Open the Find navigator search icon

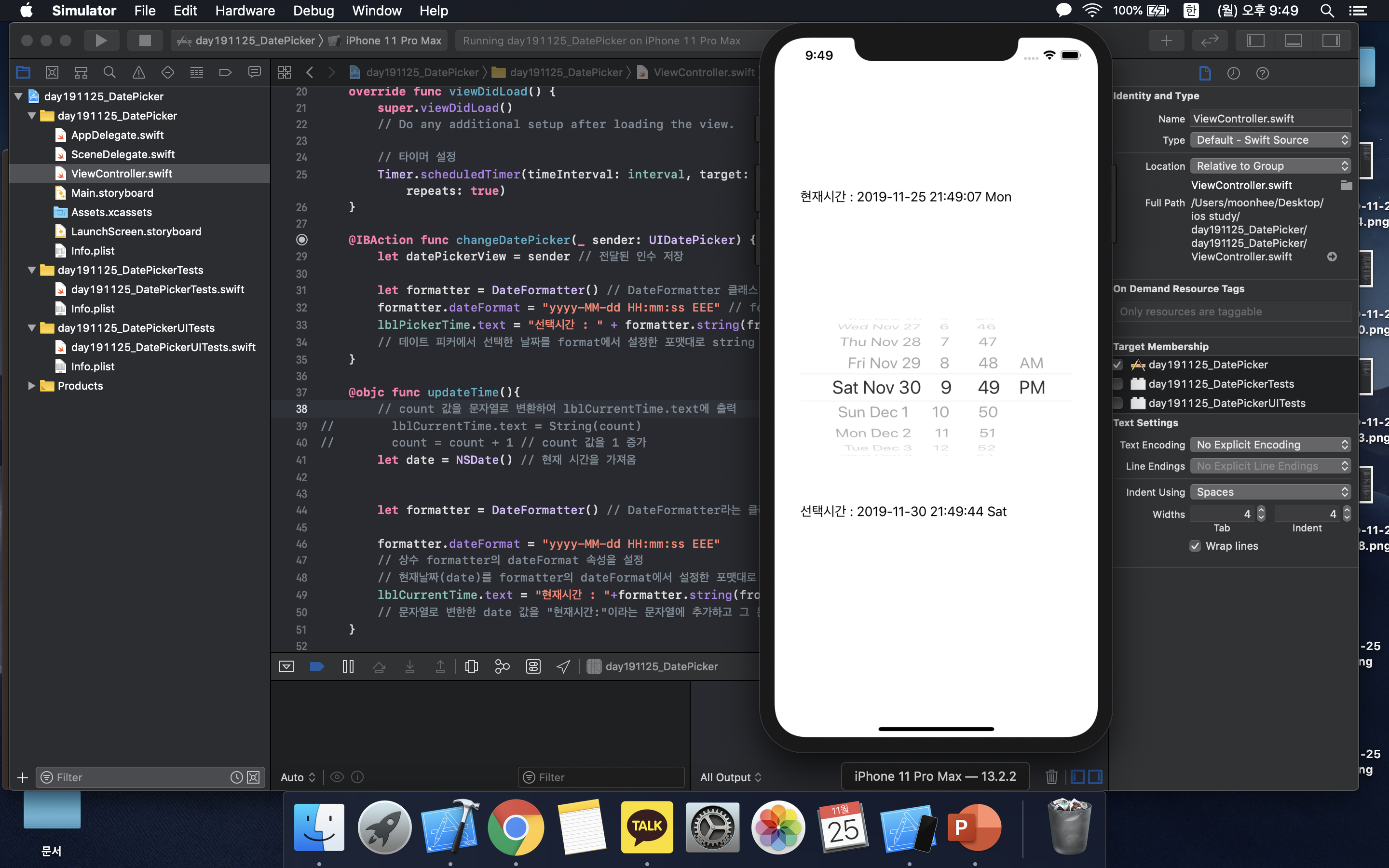tap(109, 72)
